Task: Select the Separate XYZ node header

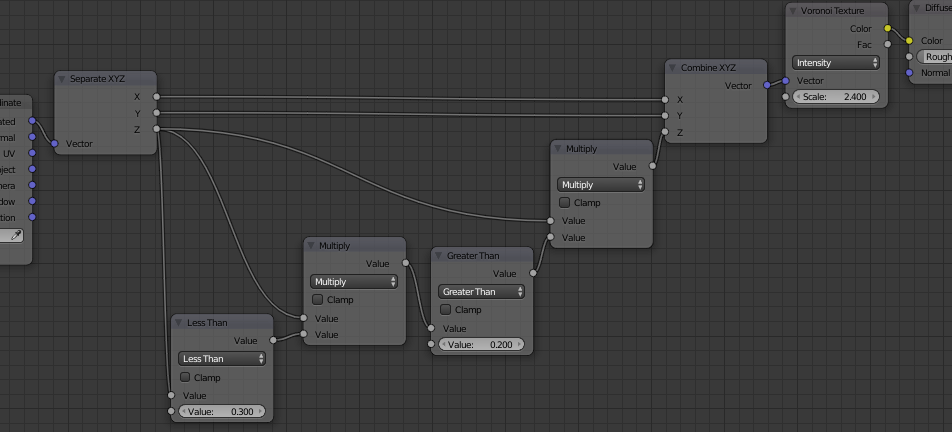Action: 106,79
